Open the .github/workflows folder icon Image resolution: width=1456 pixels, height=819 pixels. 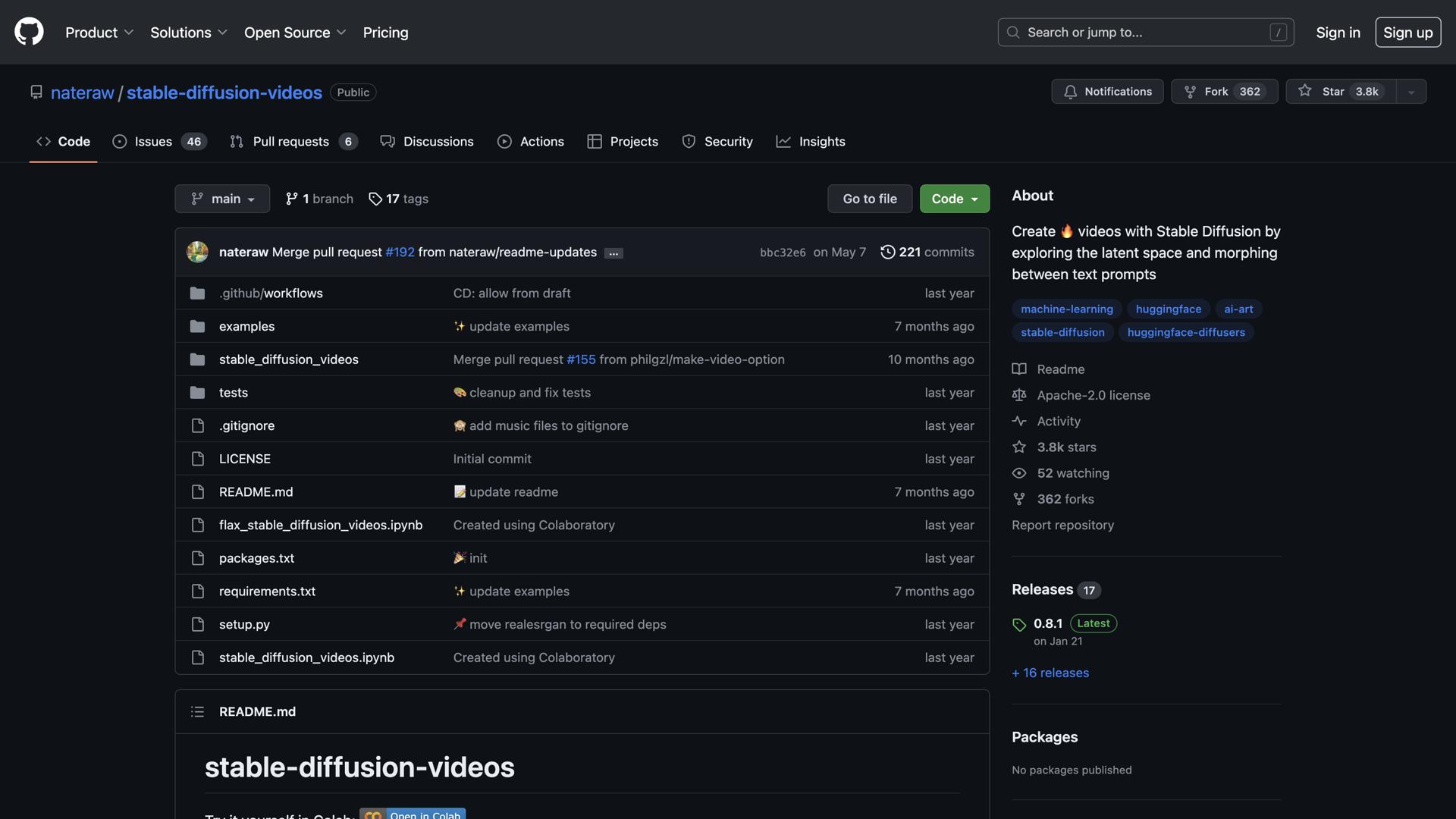click(197, 293)
